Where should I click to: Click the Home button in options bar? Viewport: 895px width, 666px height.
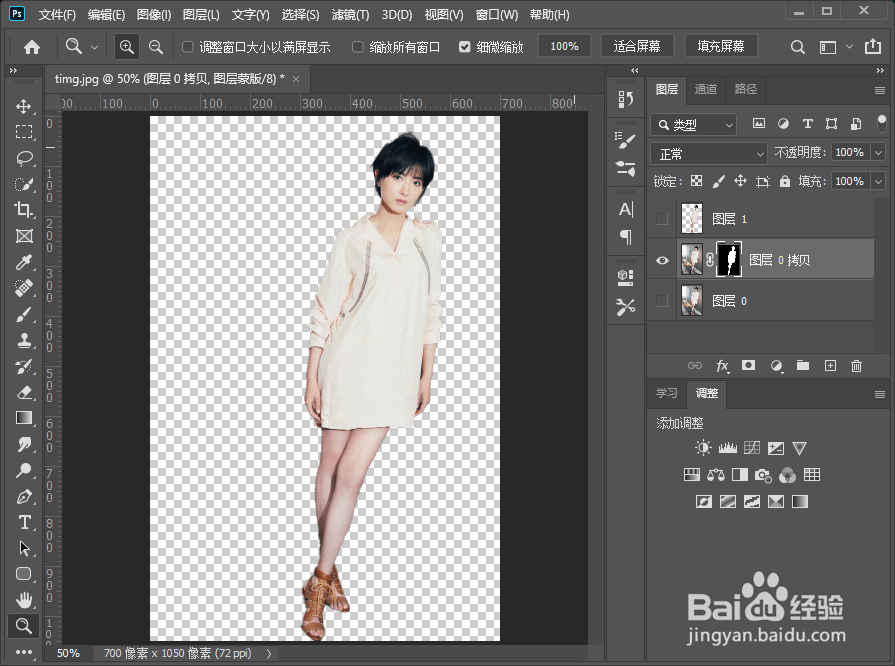[32, 47]
